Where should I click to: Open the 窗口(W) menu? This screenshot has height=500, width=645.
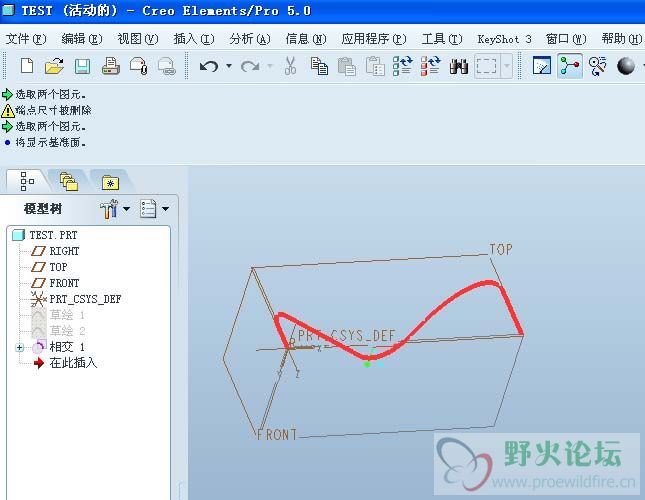coord(566,39)
